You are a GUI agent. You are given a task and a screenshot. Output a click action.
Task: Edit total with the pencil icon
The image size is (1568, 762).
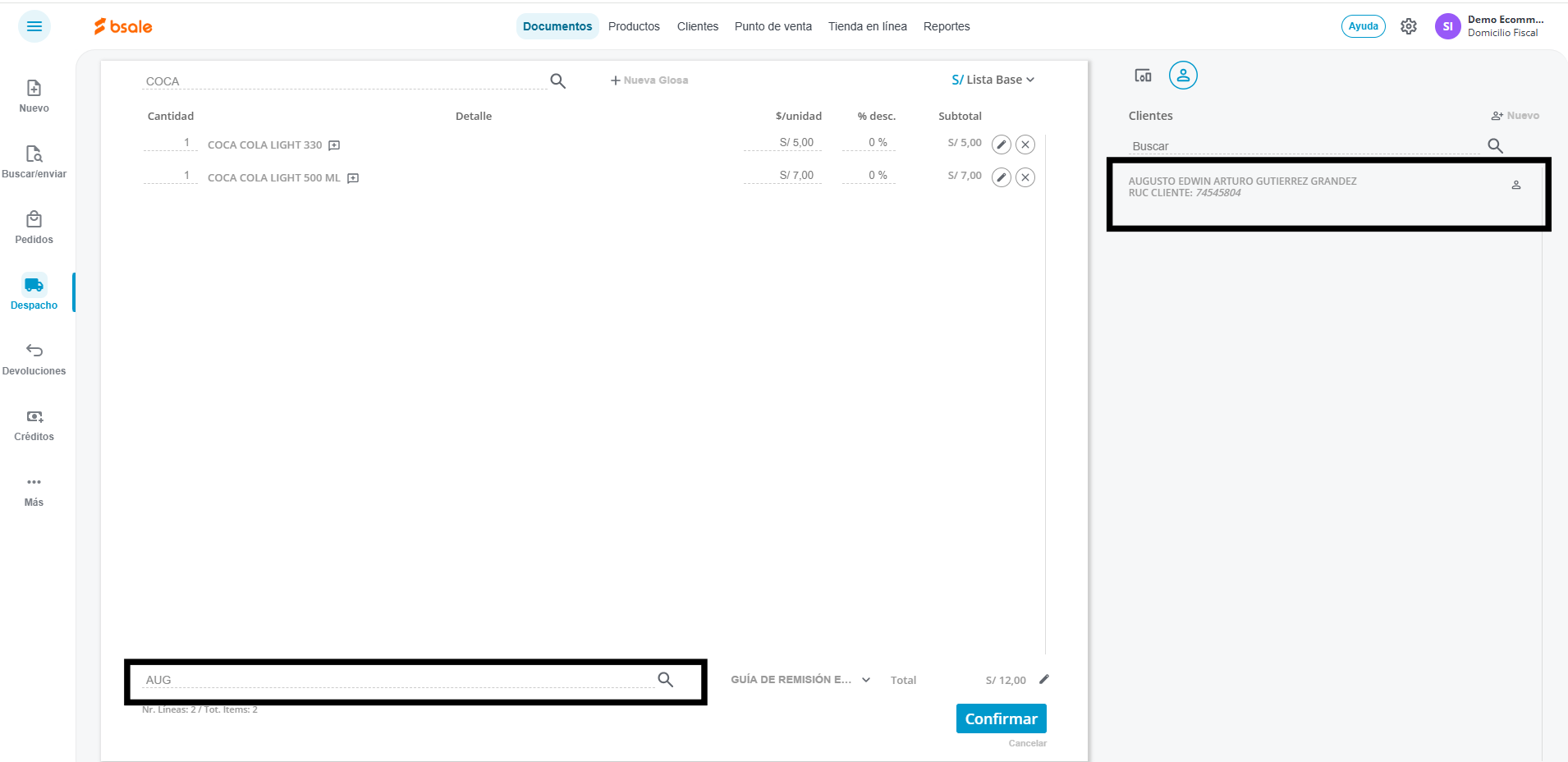click(1044, 679)
